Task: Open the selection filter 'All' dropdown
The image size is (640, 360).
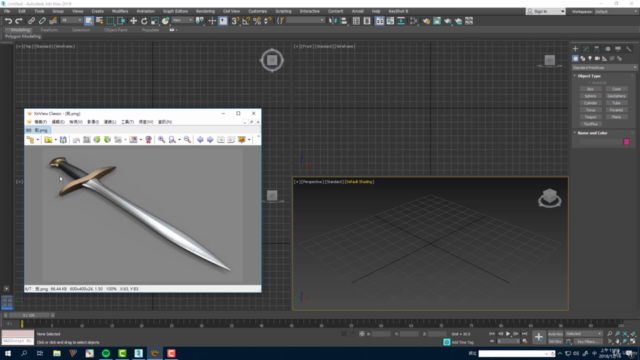Action: click(71, 20)
